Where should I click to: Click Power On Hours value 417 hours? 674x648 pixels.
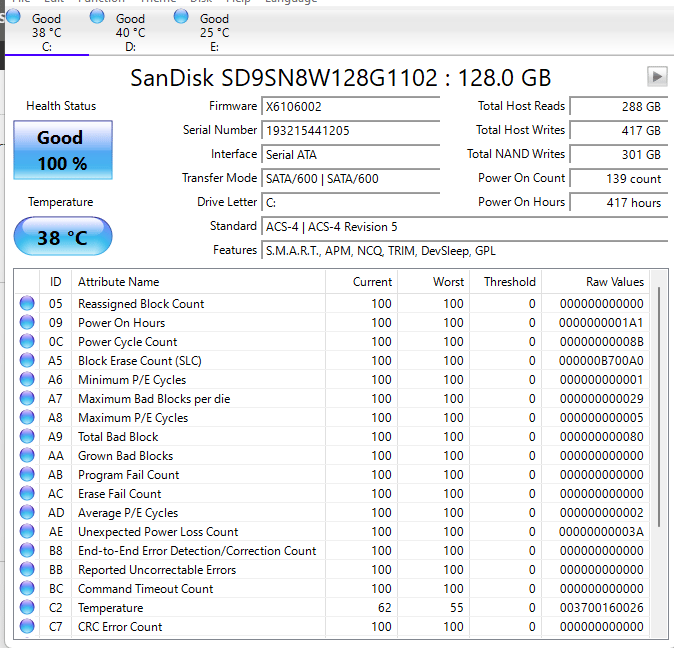coord(619,202)
